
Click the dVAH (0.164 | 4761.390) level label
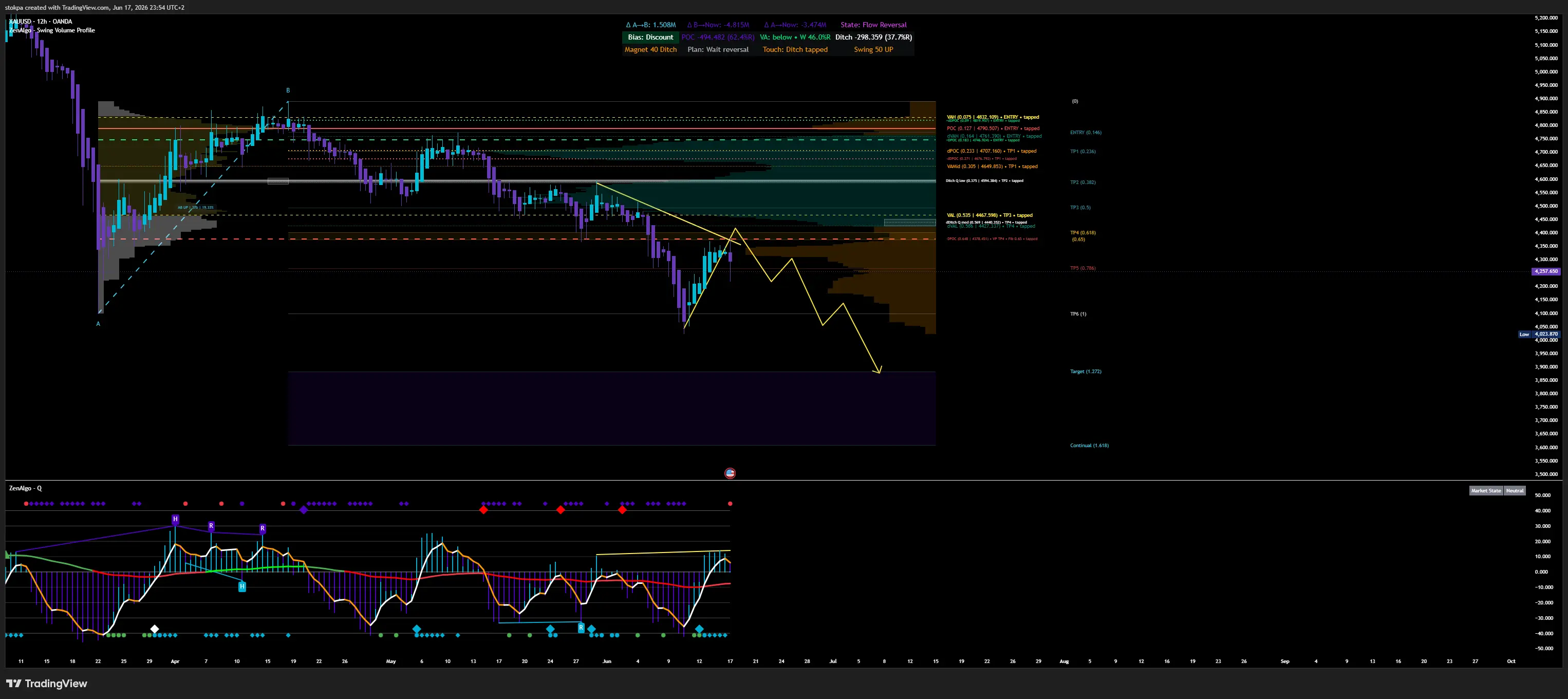994,136
